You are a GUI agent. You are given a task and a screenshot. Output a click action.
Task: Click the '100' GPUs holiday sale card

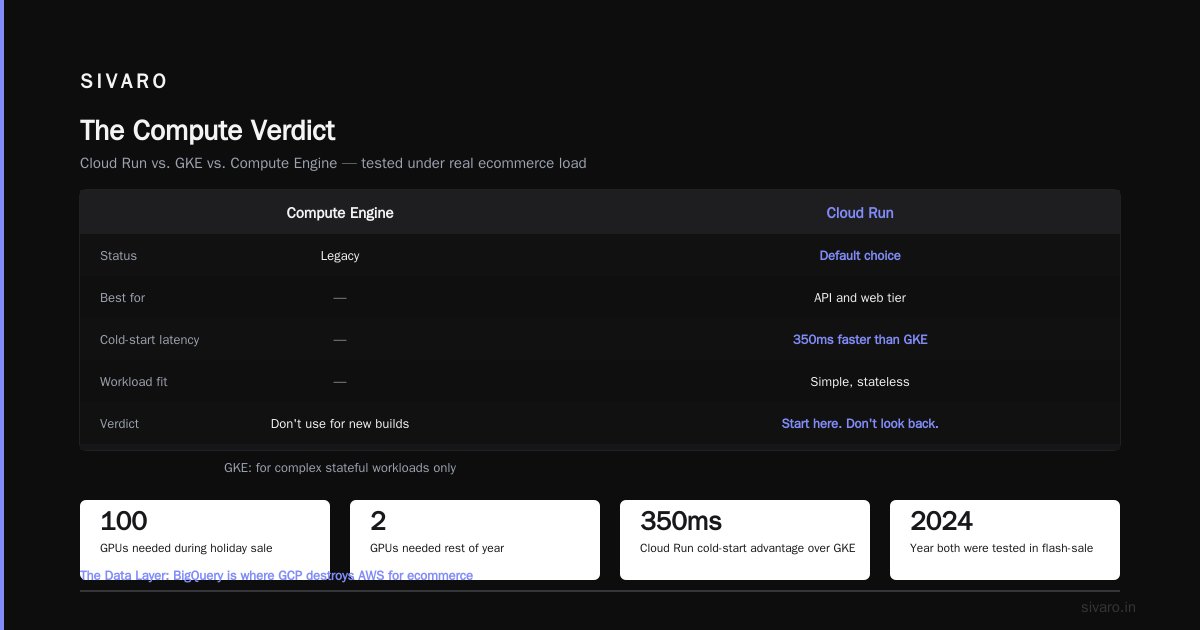(x=205, y=540)
